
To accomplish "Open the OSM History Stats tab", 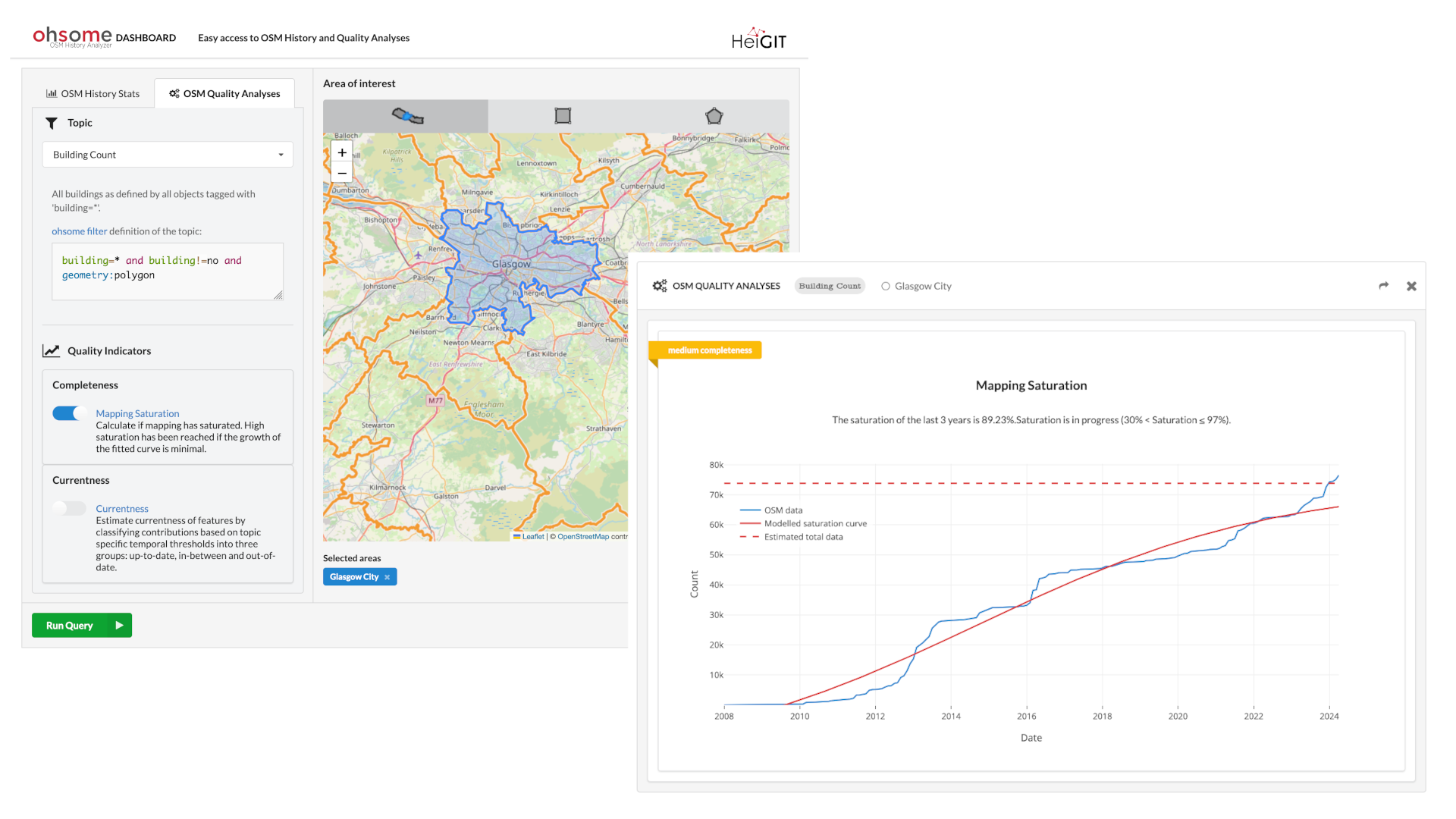I will (93, 94).
